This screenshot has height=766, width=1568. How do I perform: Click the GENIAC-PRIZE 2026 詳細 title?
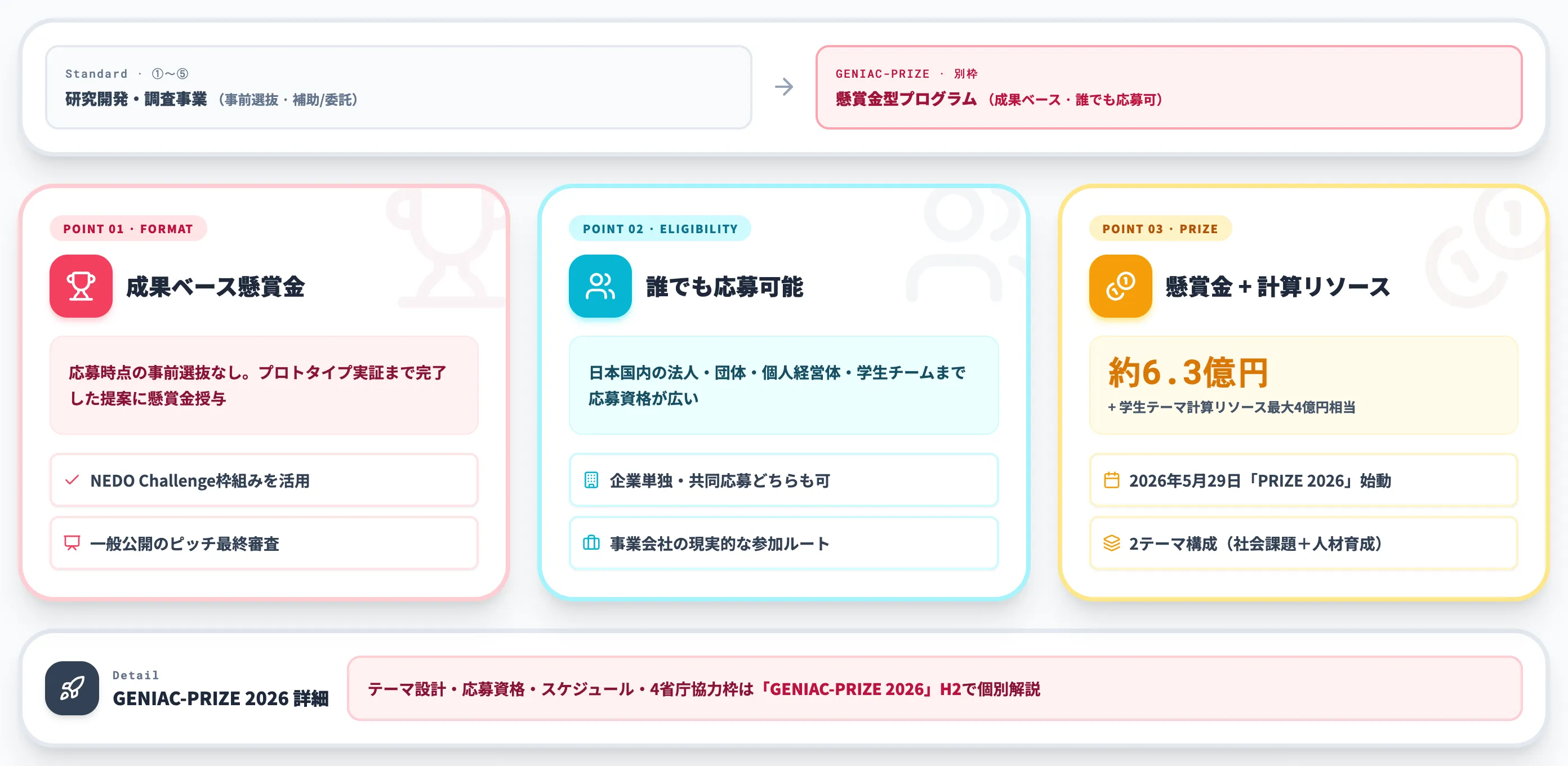(220, 698)
